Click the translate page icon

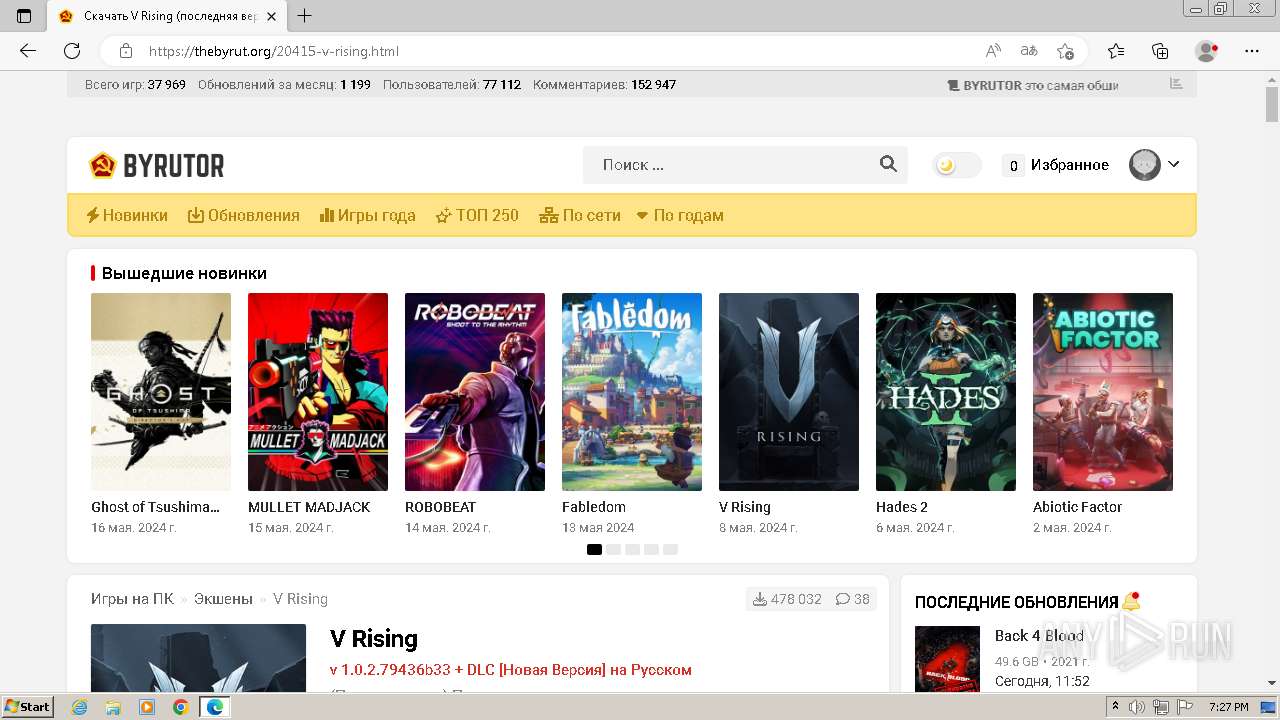coord(1029,51)
